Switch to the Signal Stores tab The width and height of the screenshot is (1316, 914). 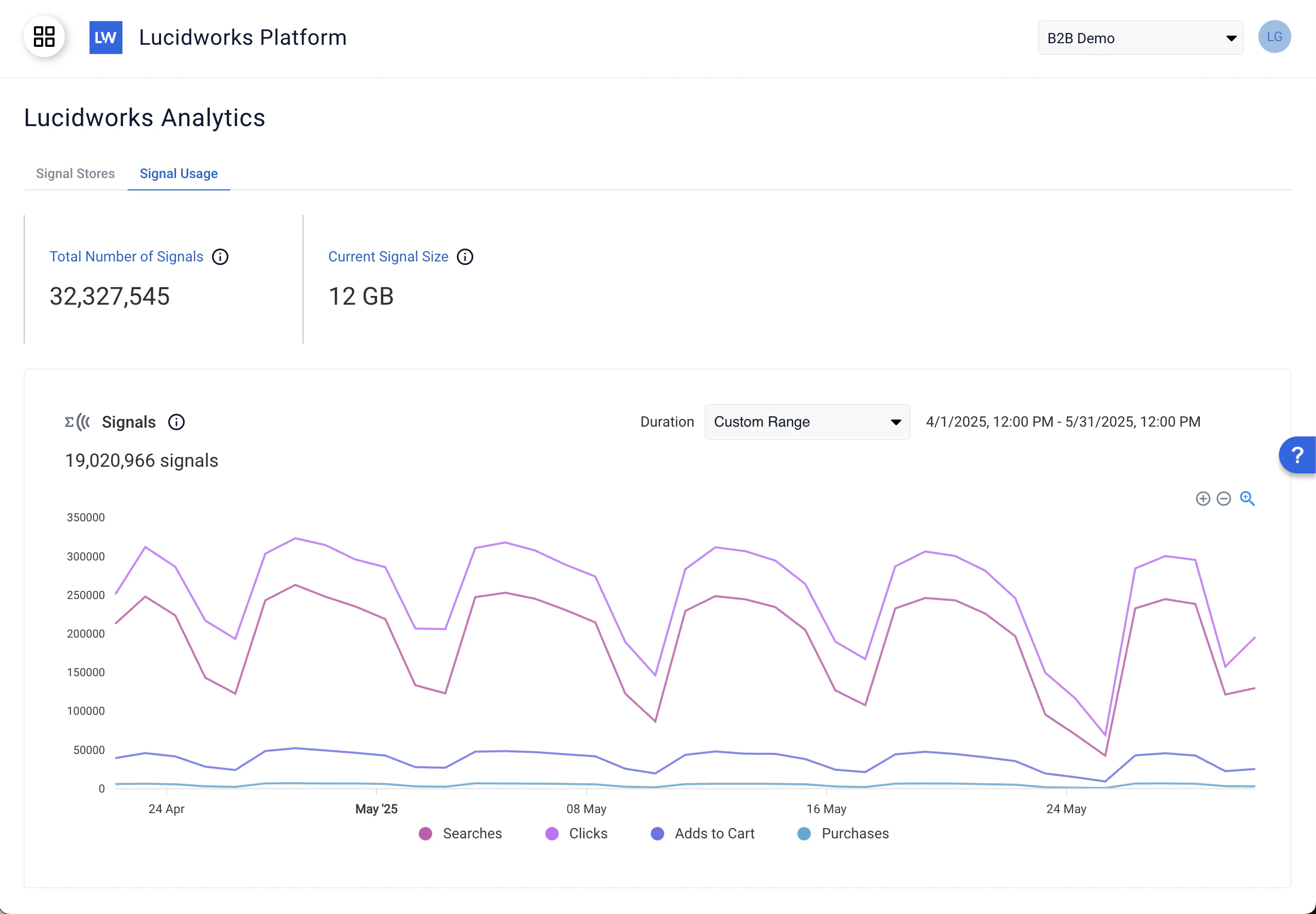pyautogui.click(x=76, y=173)
